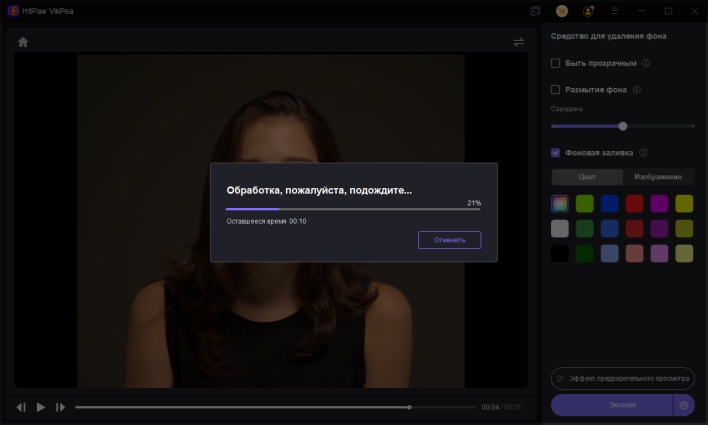Select the bright blue color swatch

tap(610, 204)
